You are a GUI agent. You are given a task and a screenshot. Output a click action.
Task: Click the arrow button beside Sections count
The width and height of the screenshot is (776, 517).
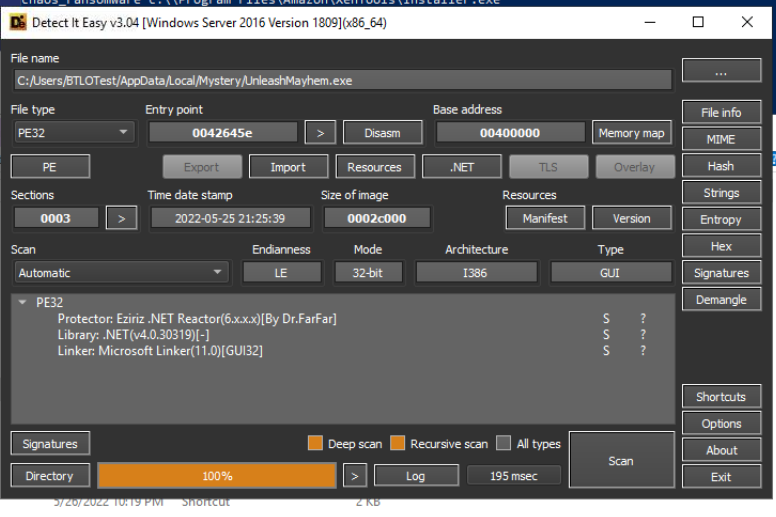tap(121, 218)
